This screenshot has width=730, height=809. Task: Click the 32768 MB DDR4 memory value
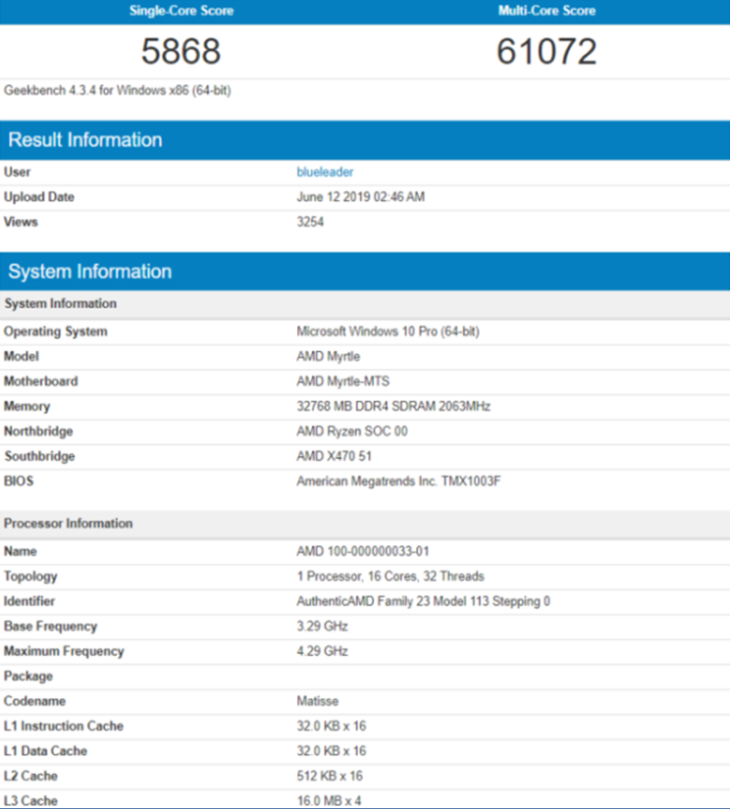(393, 406)
